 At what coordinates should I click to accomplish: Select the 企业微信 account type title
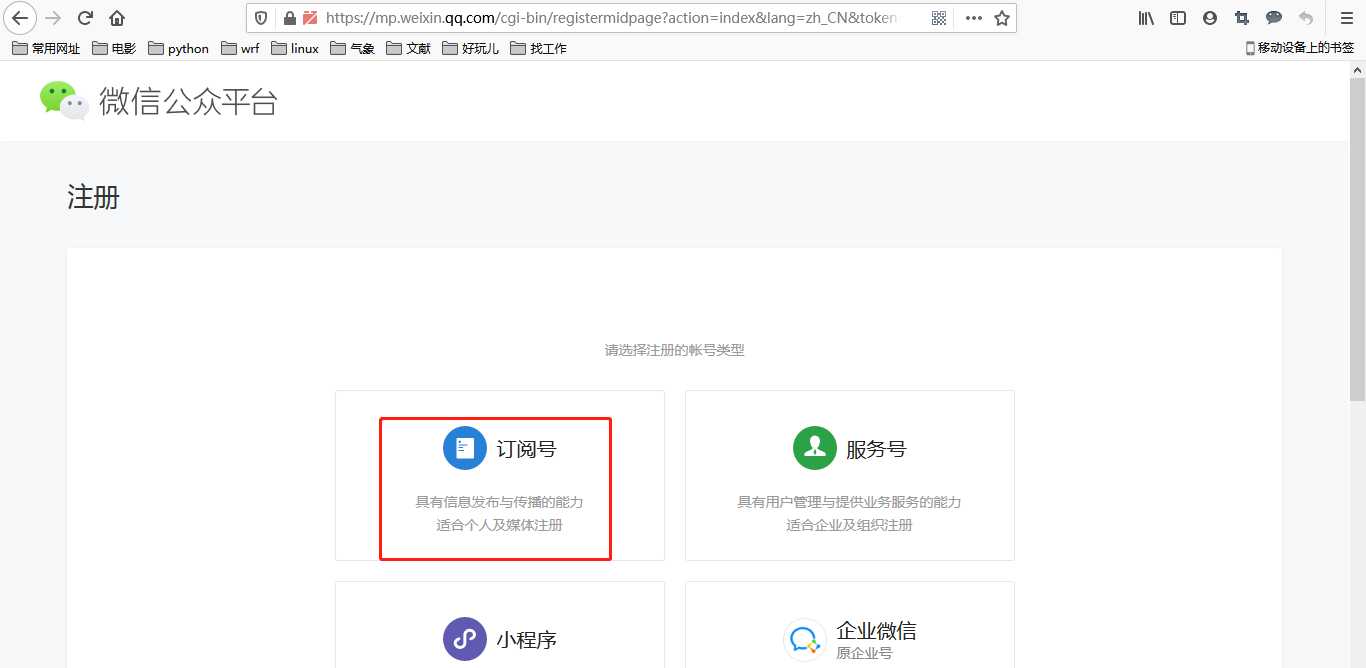coord(876,631)
